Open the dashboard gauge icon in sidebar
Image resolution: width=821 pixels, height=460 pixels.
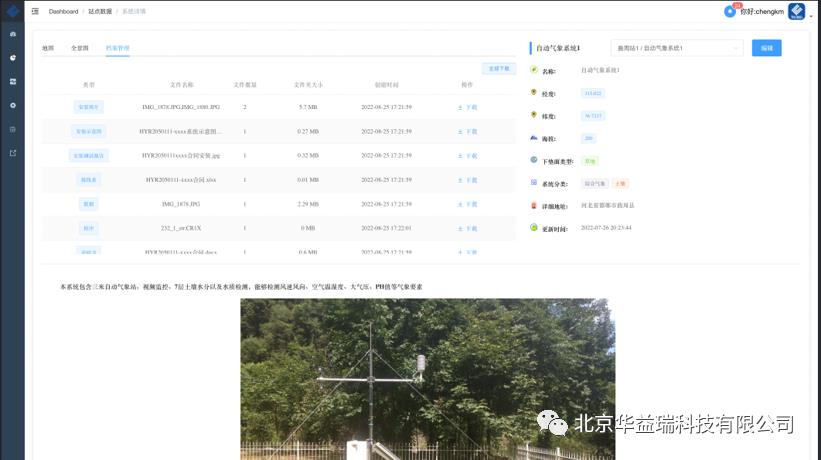(x=13, y=34)
